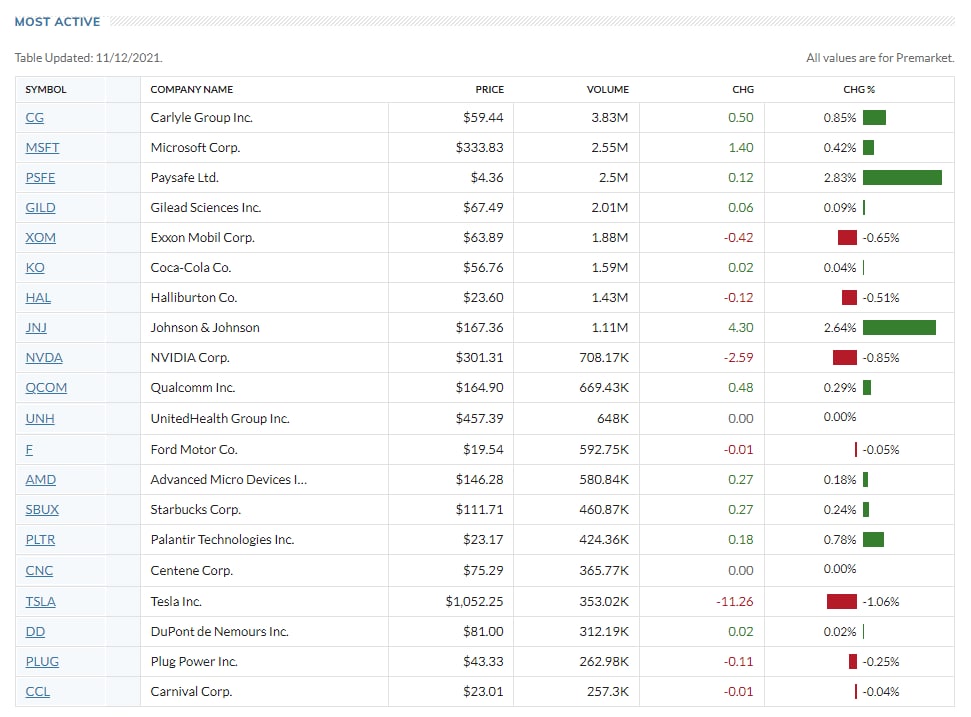Click the SYMBOL column header
This screenshot has height=717, width=971.
point(46,90)
